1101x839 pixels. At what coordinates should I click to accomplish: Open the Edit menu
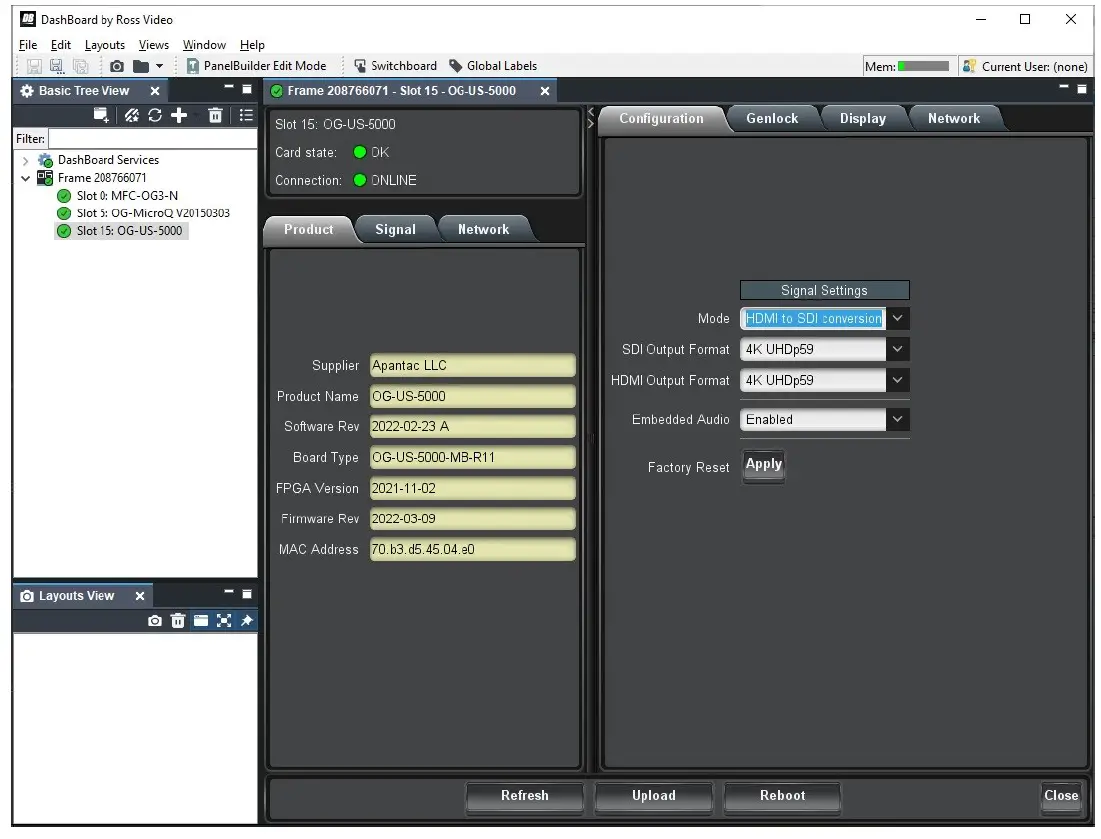pyautogui.click(x=60, y=45)
